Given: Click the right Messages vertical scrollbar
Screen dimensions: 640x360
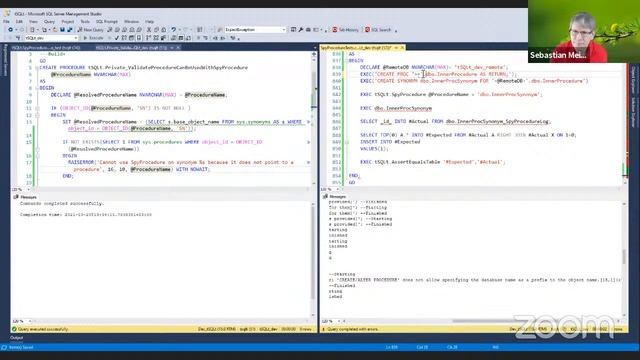Looking at the screenshot, I should (x=624, y=258).
